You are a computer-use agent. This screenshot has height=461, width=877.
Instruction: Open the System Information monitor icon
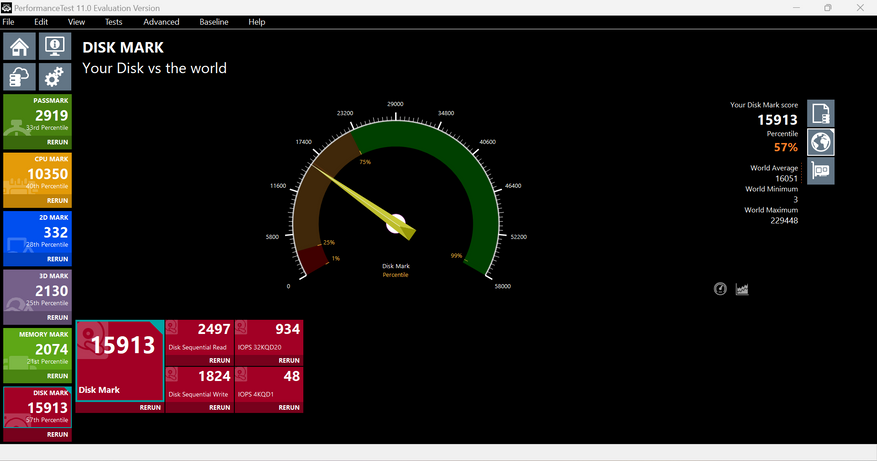55,46
